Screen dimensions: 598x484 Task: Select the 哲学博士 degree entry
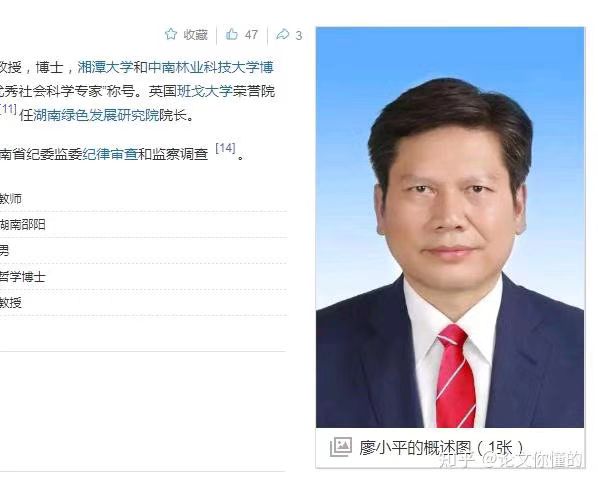click(23, 277)
